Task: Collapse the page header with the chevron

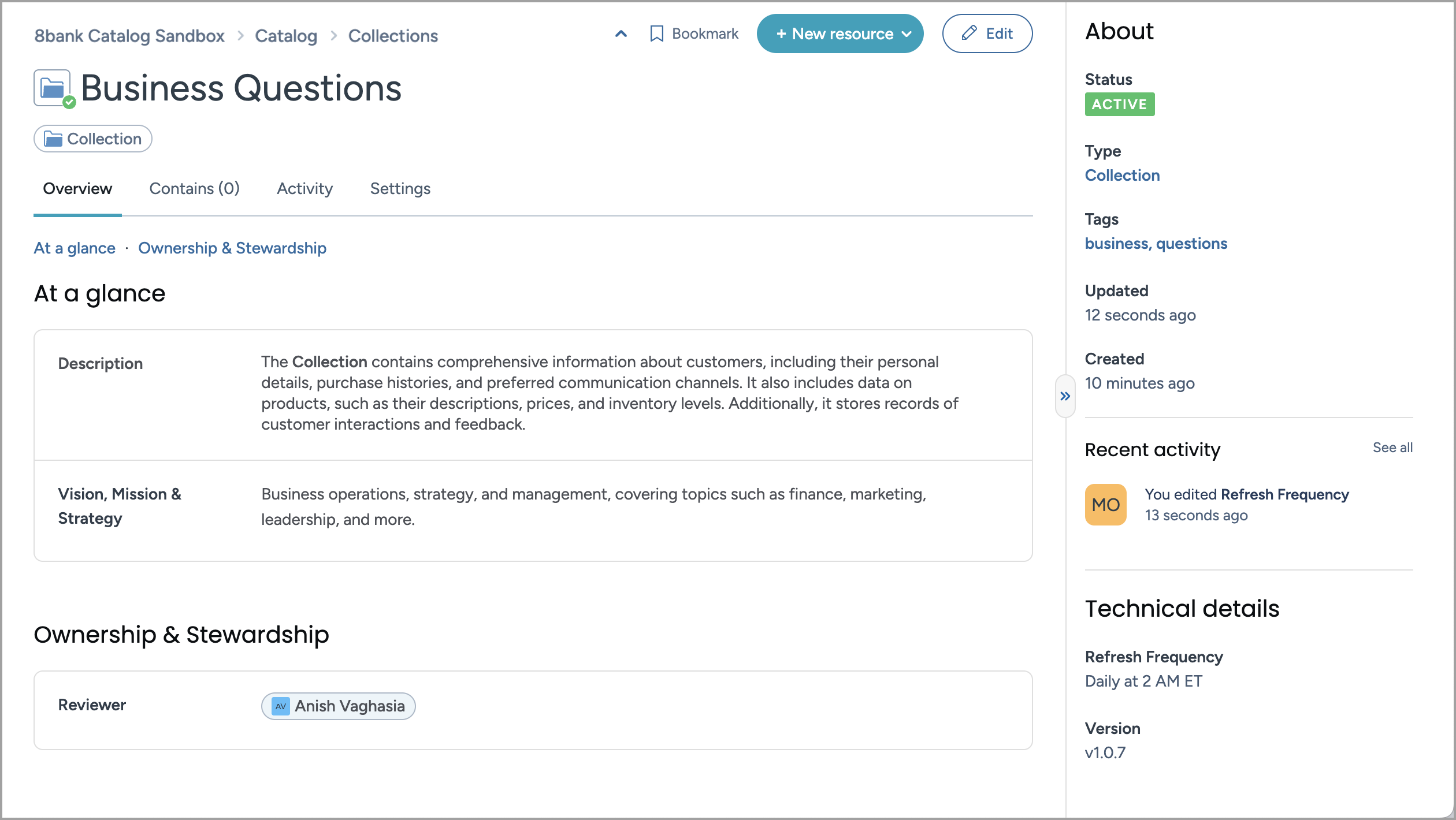Action: pos(620,33)
